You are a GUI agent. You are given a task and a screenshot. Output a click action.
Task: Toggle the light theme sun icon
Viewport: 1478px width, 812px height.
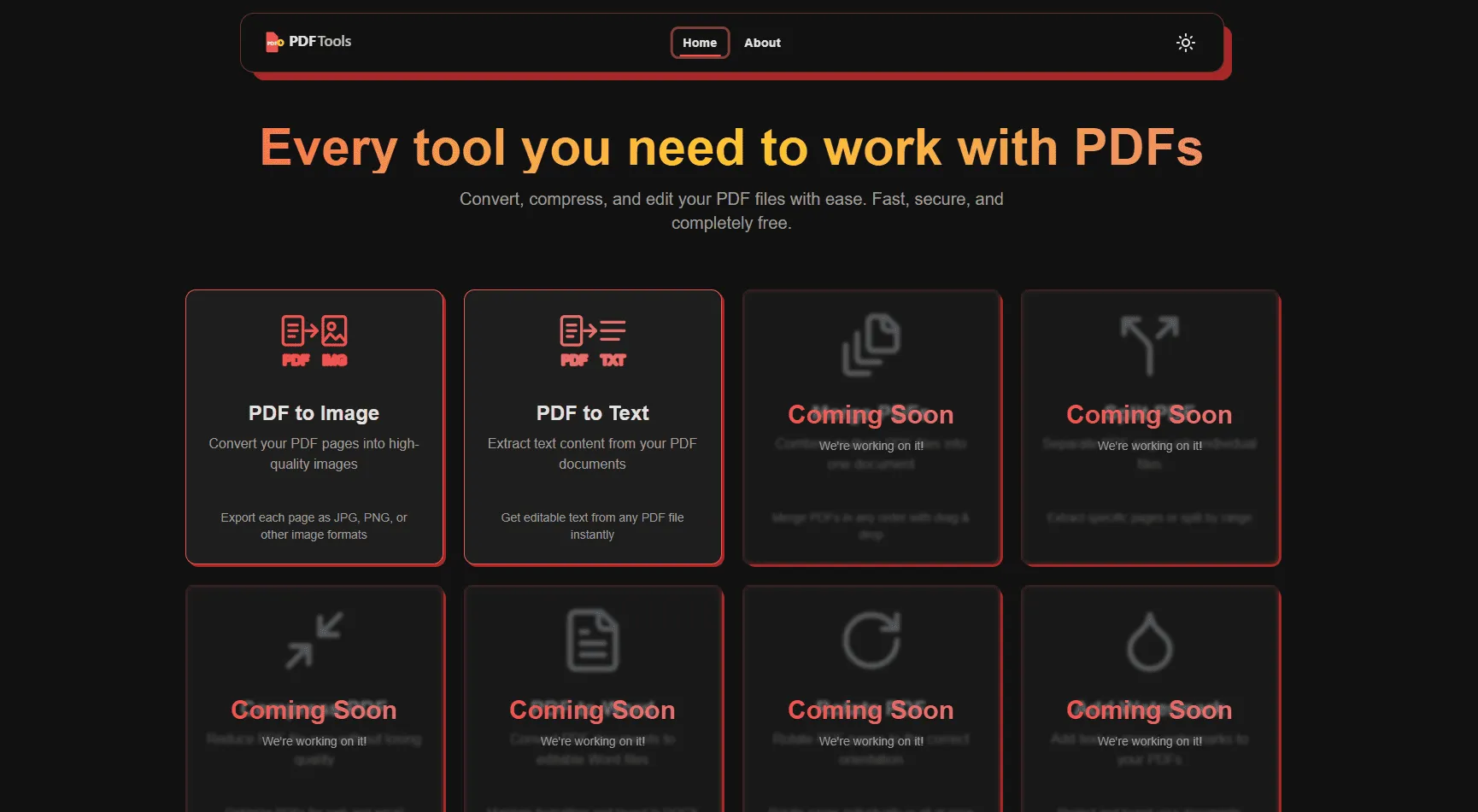[1186, 42]
